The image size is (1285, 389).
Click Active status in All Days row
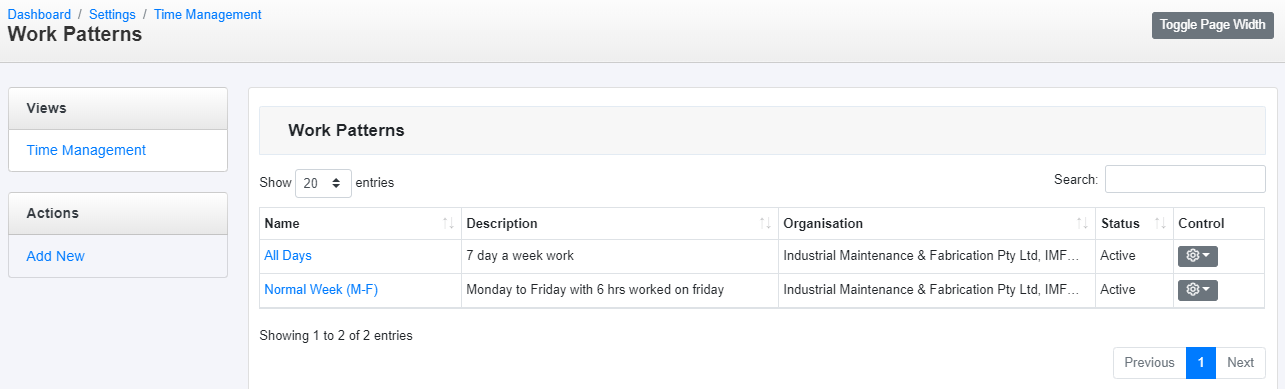(x=1119, y=256)
